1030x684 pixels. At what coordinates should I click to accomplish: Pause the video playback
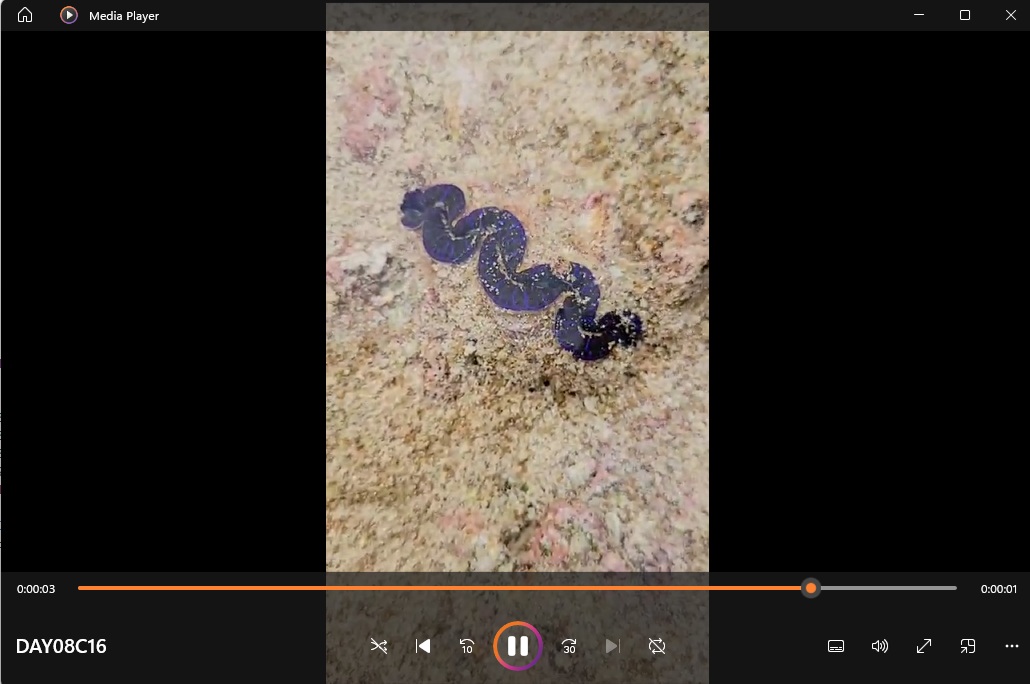coord(517,646)
